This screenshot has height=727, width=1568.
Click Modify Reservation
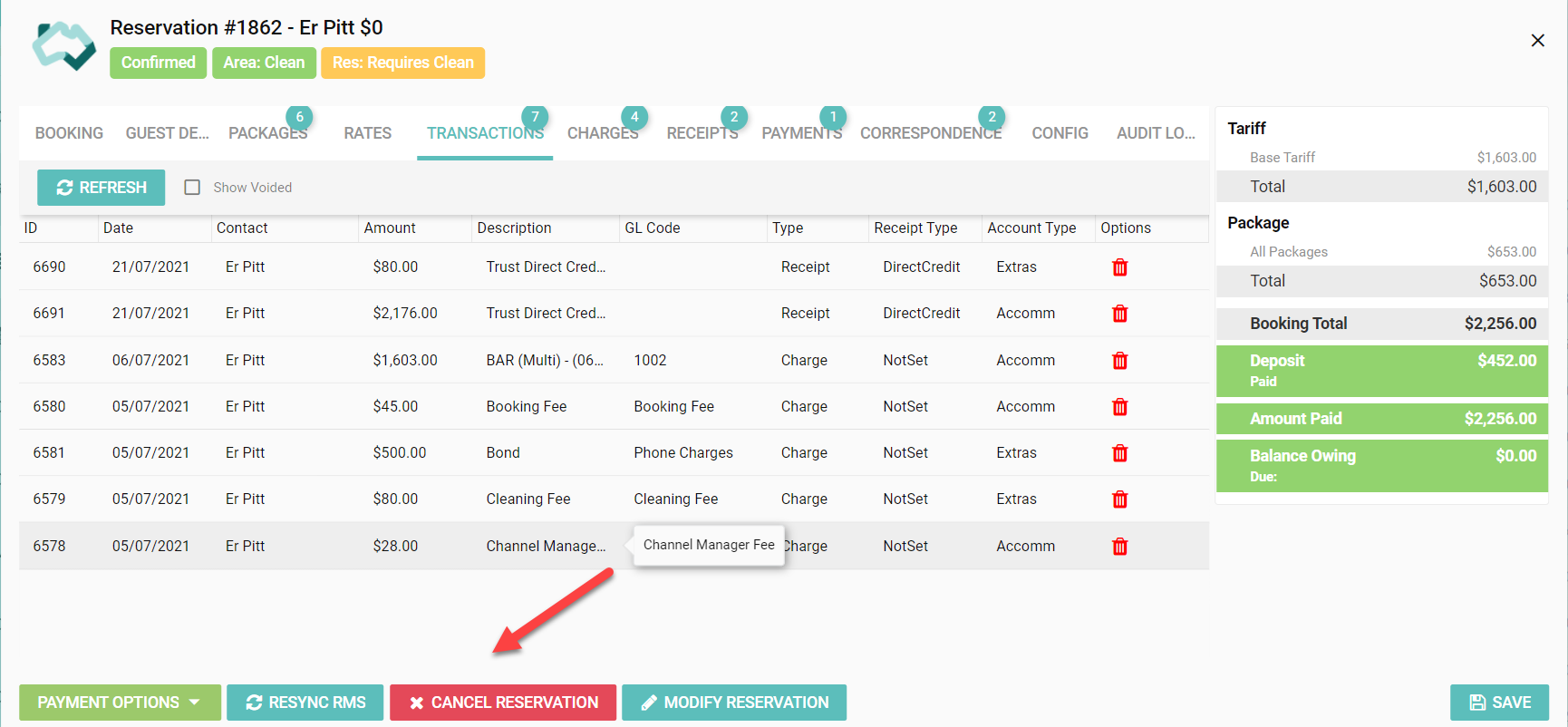click(x=734, y=703)
